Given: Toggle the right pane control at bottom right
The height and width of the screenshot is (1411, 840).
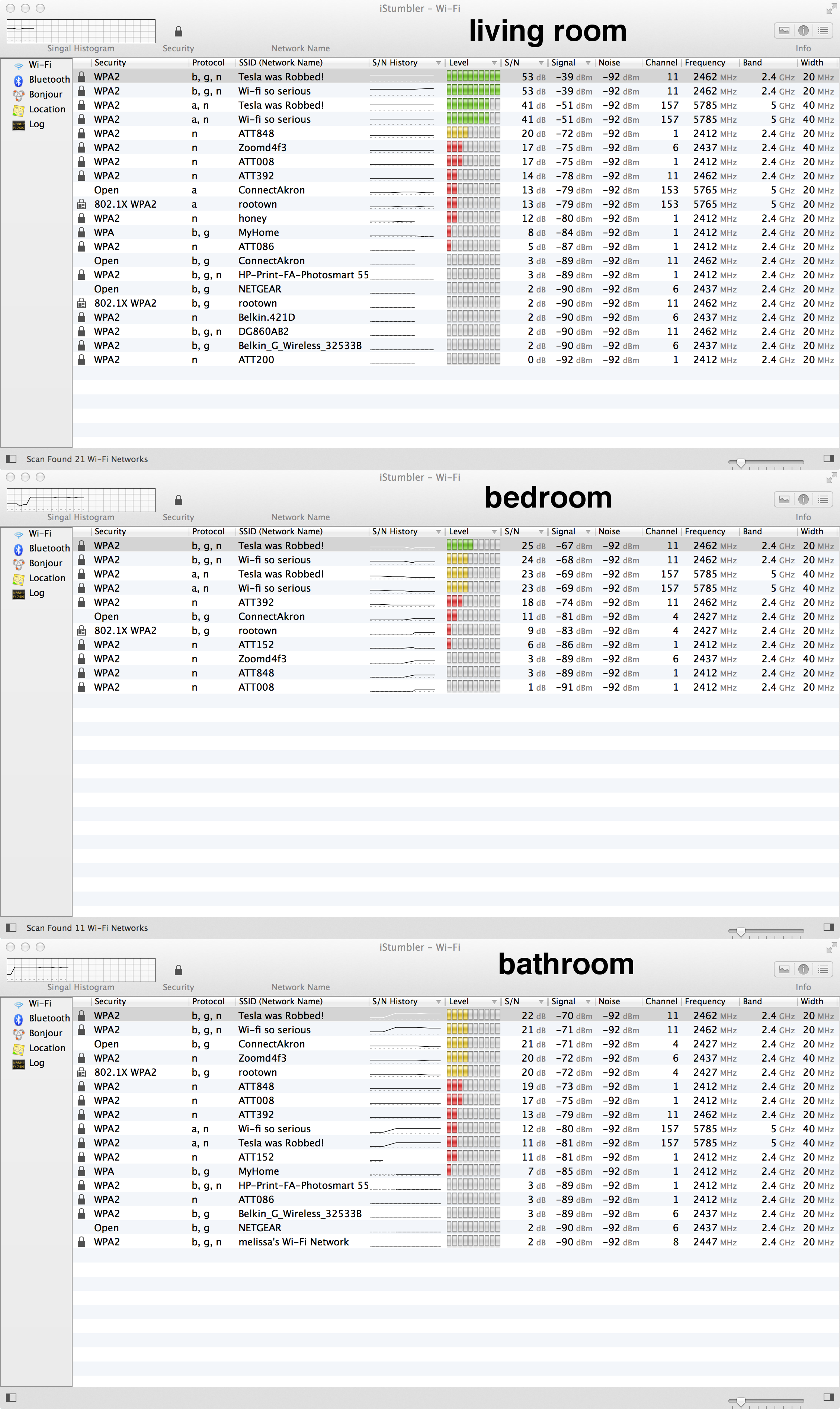Looking at the screenshot, I should (x=829, y=458).
